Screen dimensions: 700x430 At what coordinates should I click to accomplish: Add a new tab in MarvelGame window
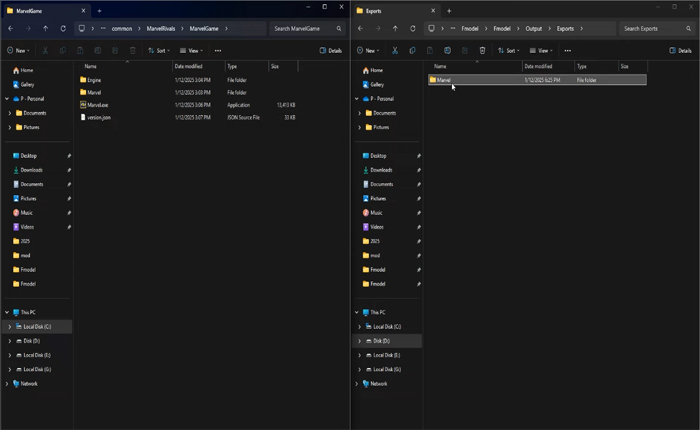click(x=99, y=10)
